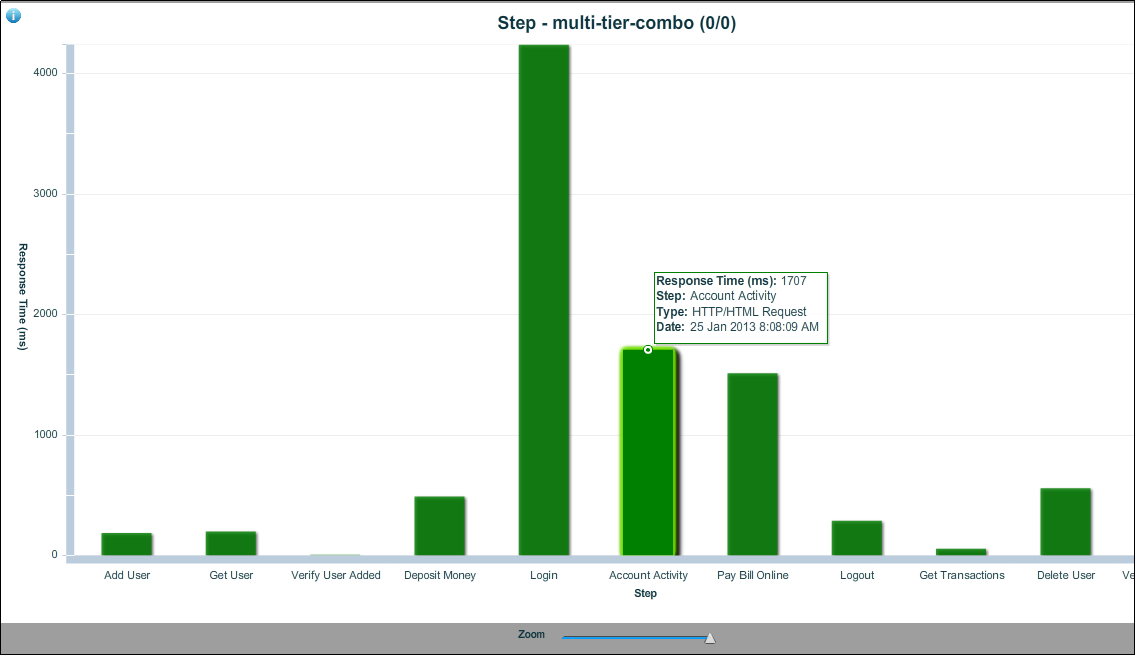Click the truncated Ve label at far right
This screenshot has height=655, width=1135.
[1127, 575]
